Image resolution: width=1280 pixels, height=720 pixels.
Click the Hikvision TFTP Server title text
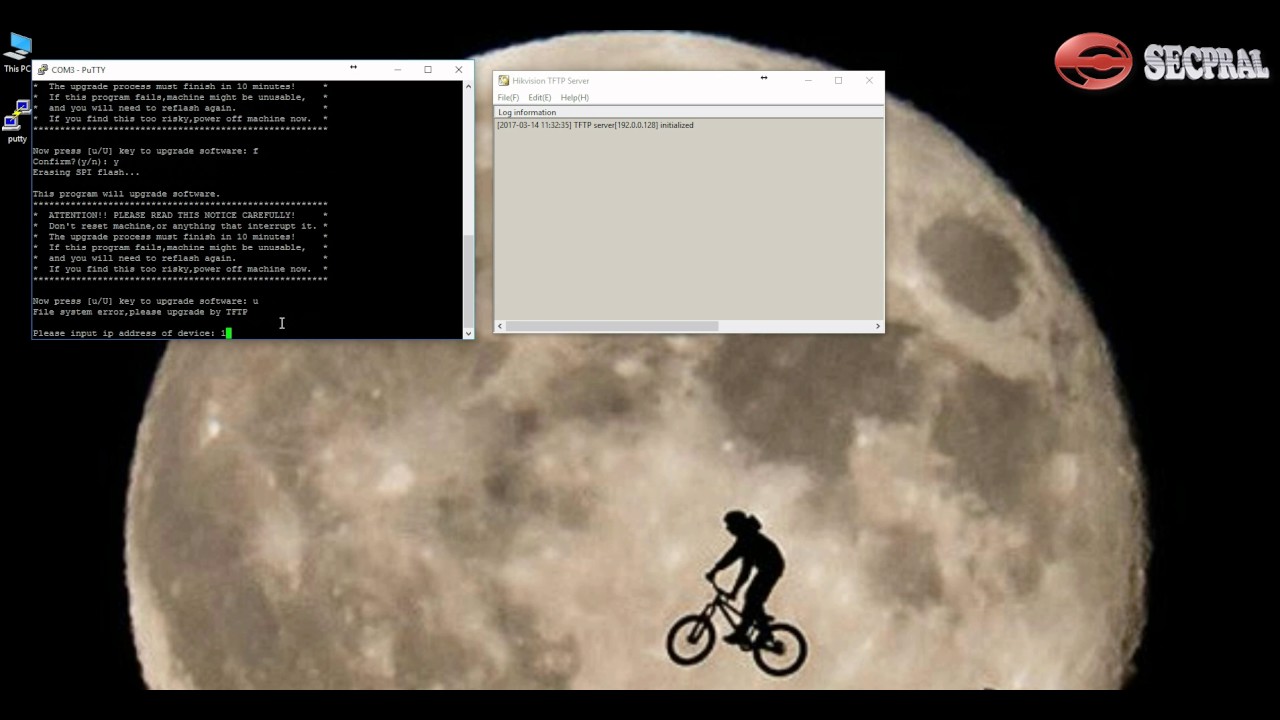(550, 81)
